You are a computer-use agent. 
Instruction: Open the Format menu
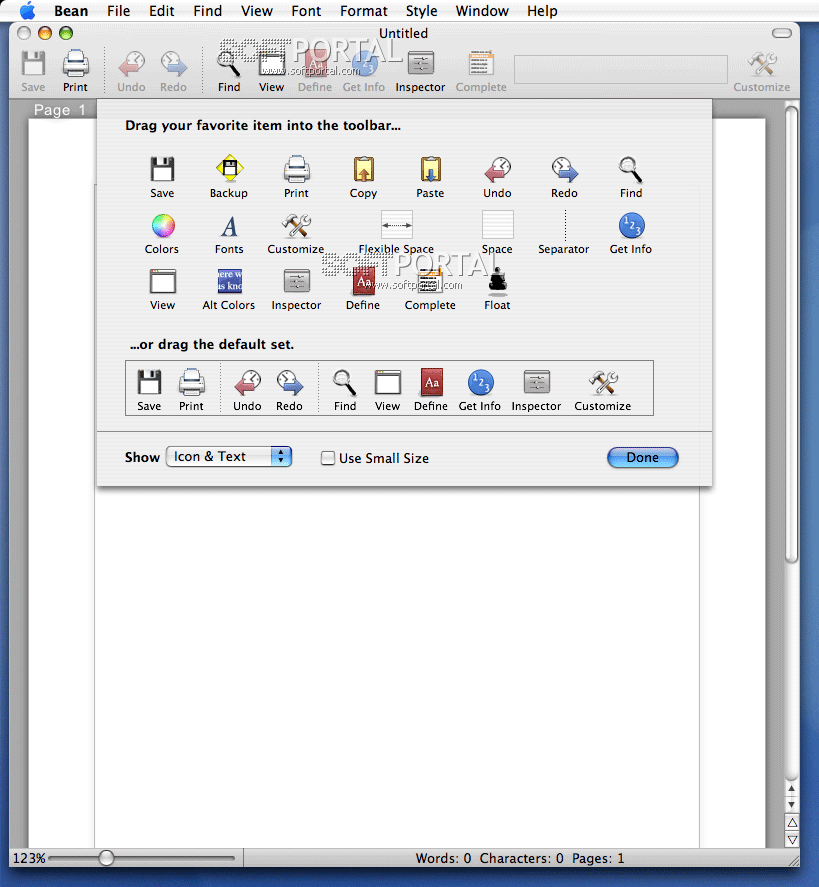364,11
